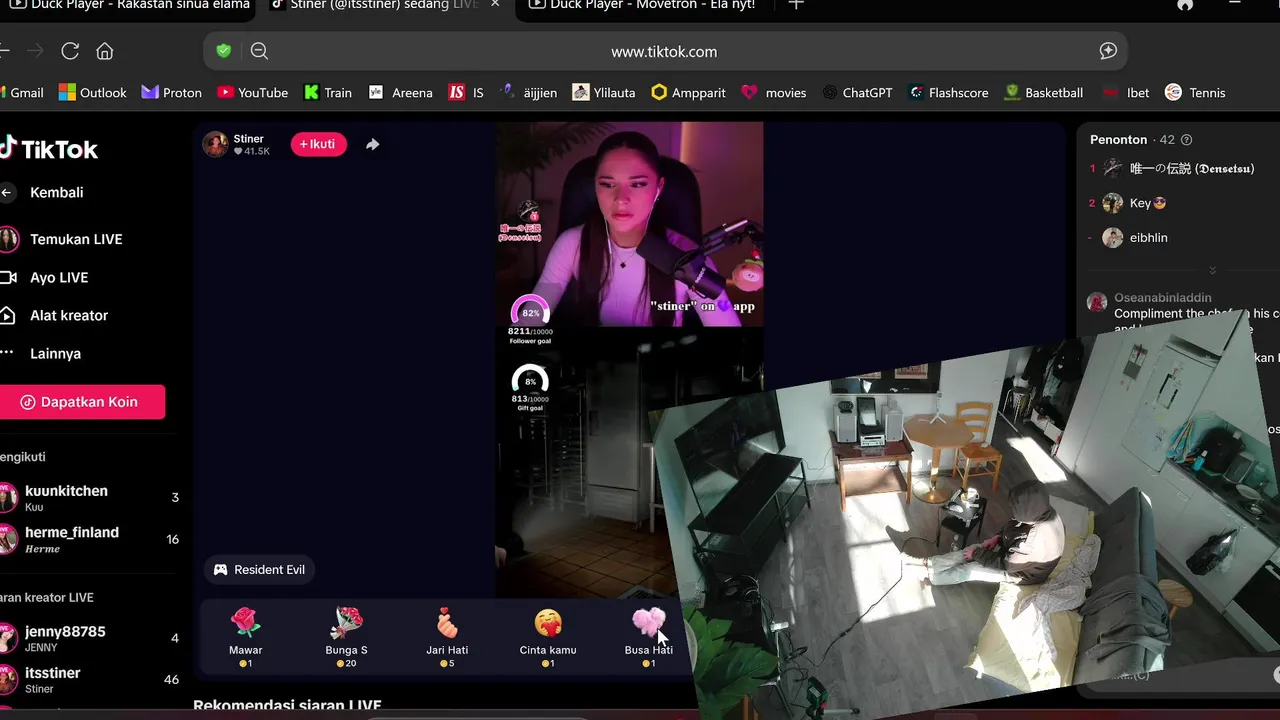Send the Busa Hati gift
Image resolution: width=1280 pixels, height=720 pixels.
point(648,637)
